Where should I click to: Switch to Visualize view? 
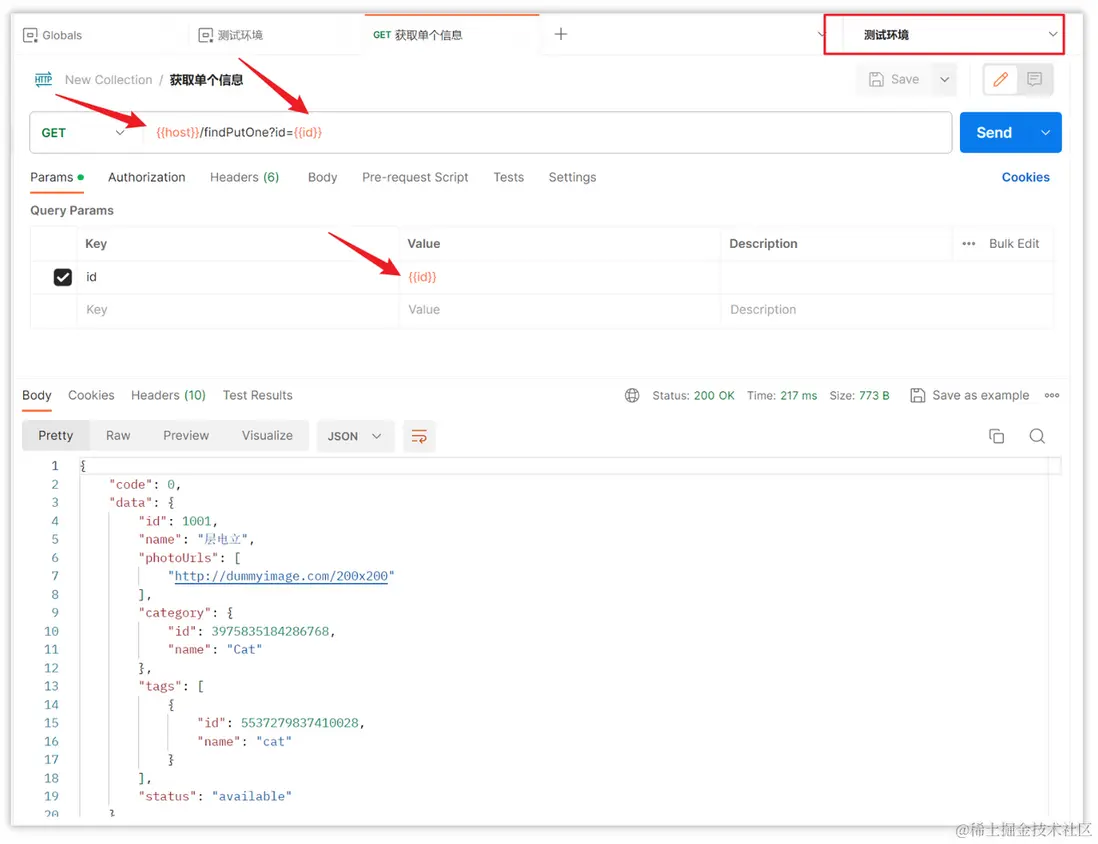(x=267, y=436)
